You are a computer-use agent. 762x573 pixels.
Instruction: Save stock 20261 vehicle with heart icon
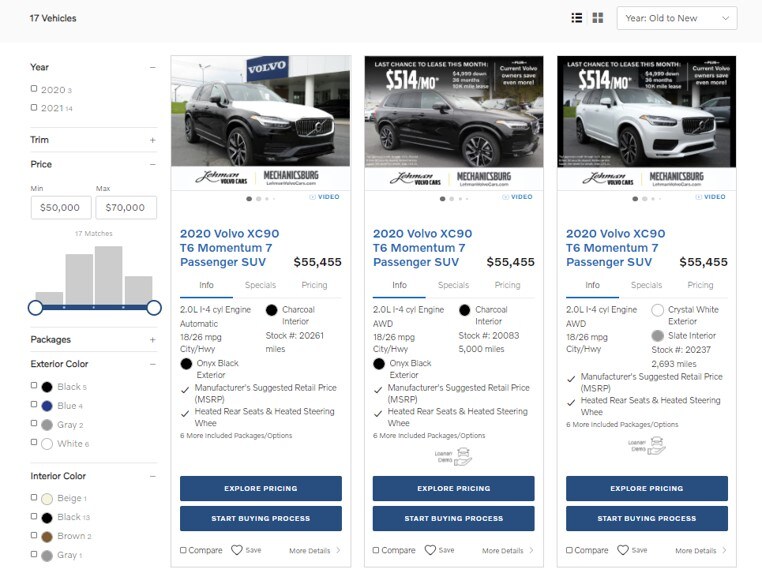coord(237,550)
